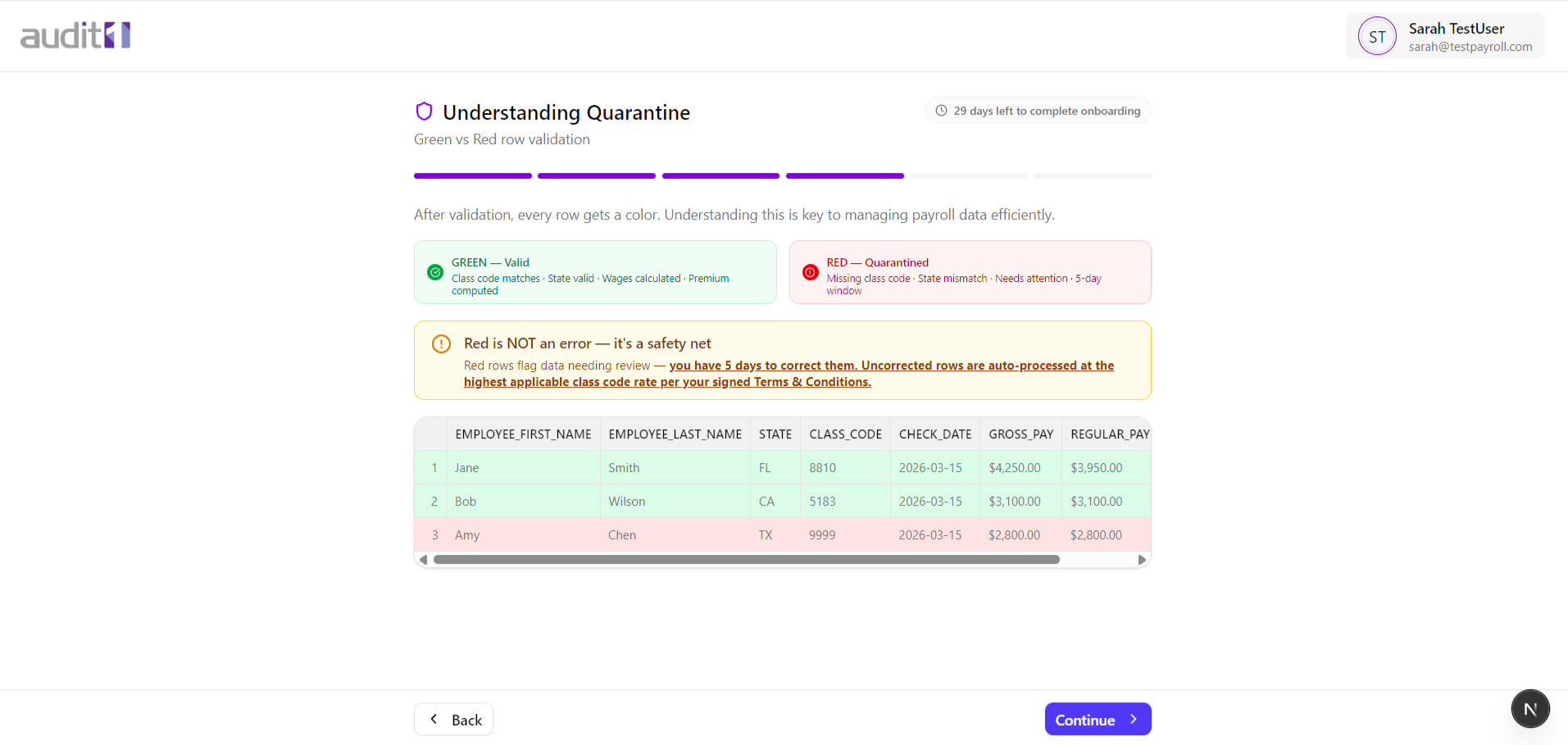Screen dimensions: 1568x745
Task: Click the audit logo
Action: point(75,35)
